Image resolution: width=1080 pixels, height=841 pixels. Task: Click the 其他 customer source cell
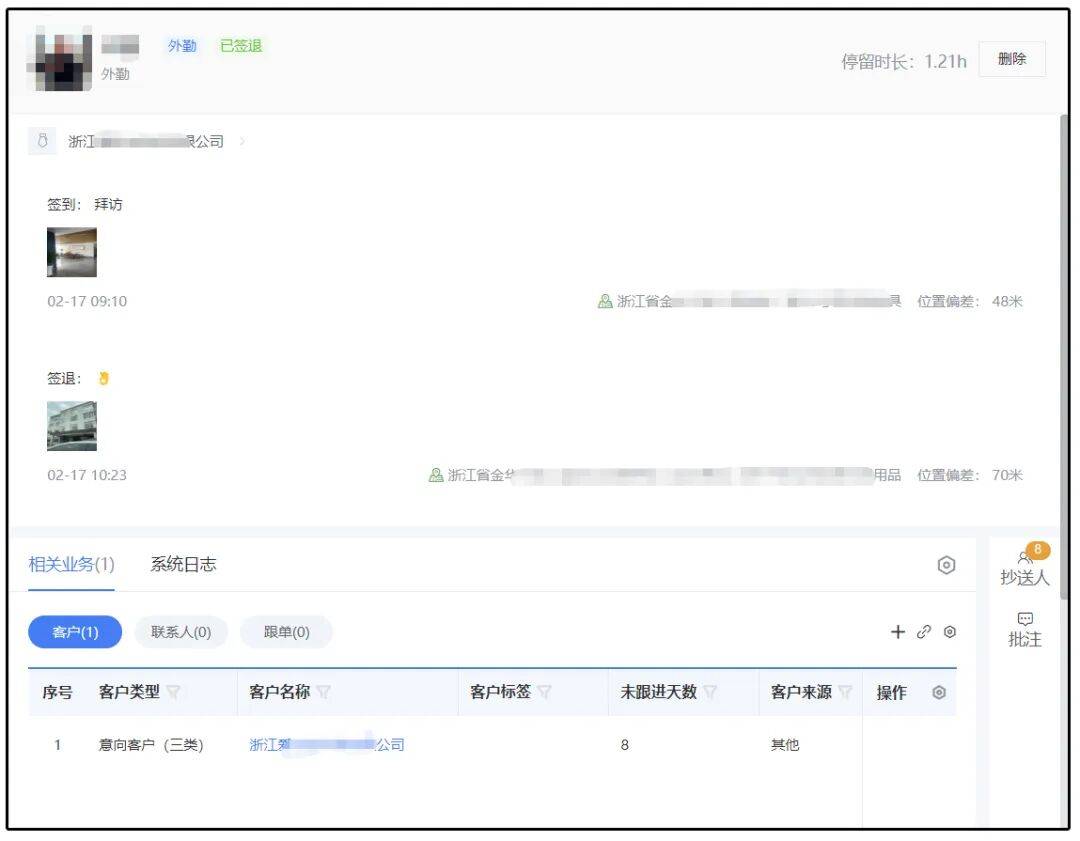click(785, 745)
